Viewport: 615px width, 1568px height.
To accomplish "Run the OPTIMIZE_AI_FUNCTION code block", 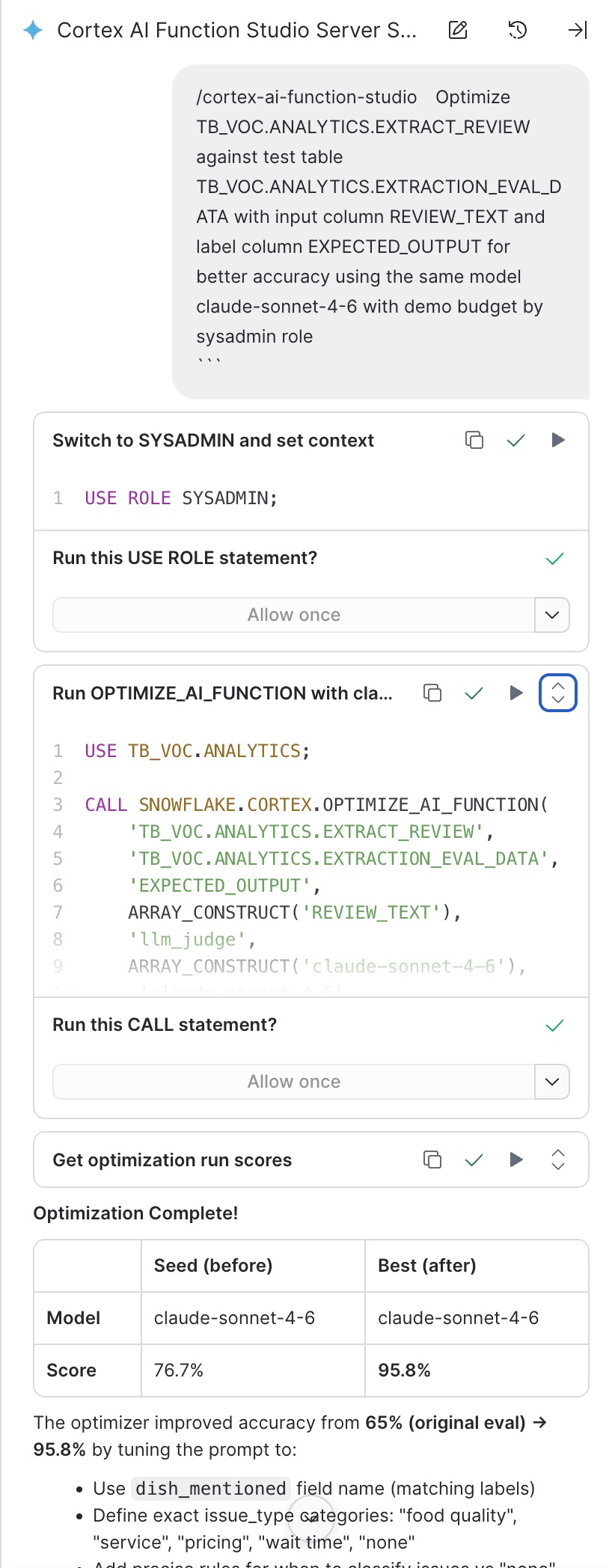I will tap(516, 693).
